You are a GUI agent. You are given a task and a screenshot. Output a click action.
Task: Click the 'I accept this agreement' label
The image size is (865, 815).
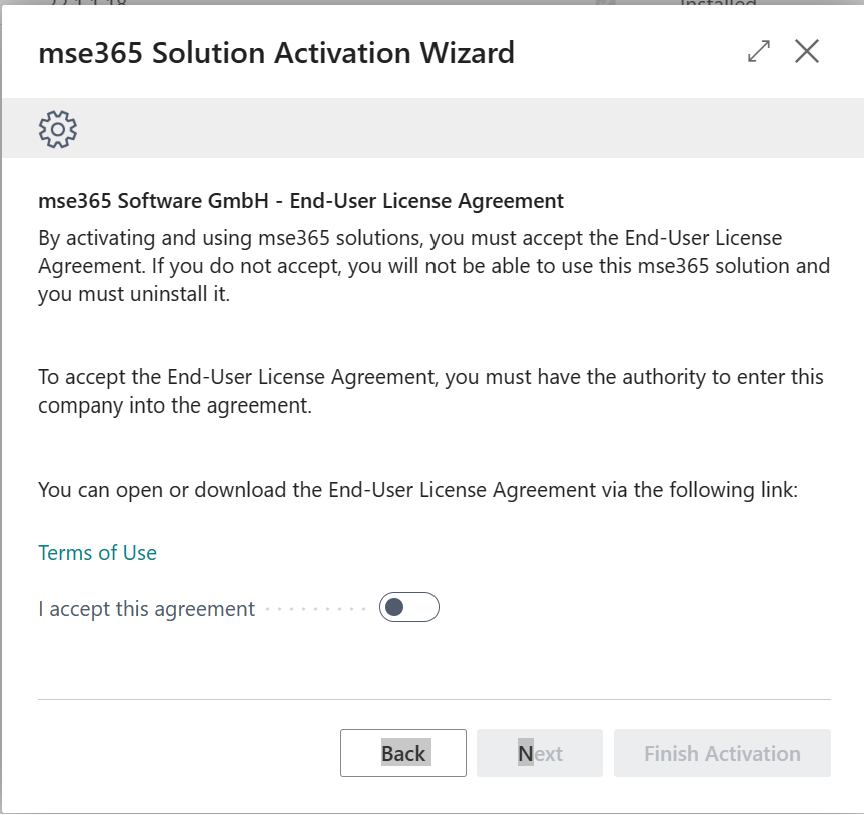(146, 608)
